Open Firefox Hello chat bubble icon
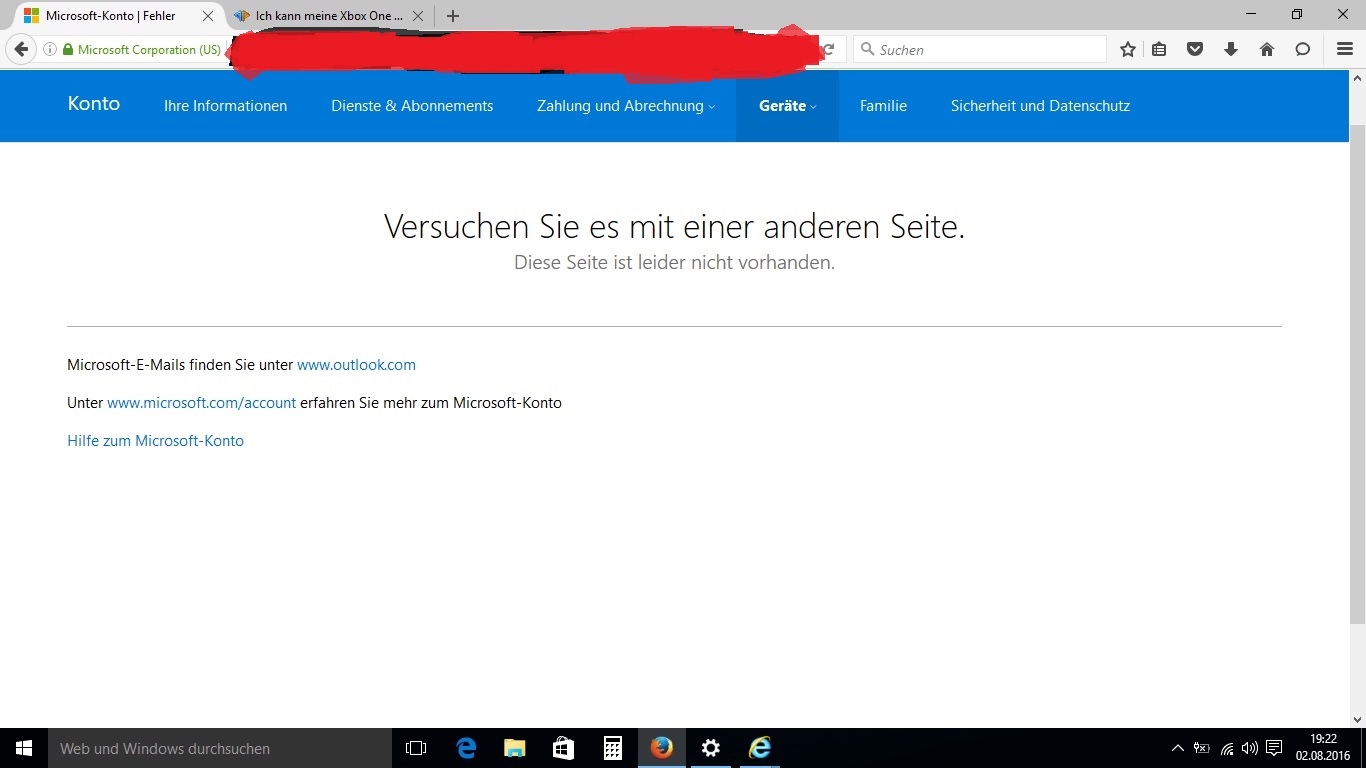 coord(1303,49)
